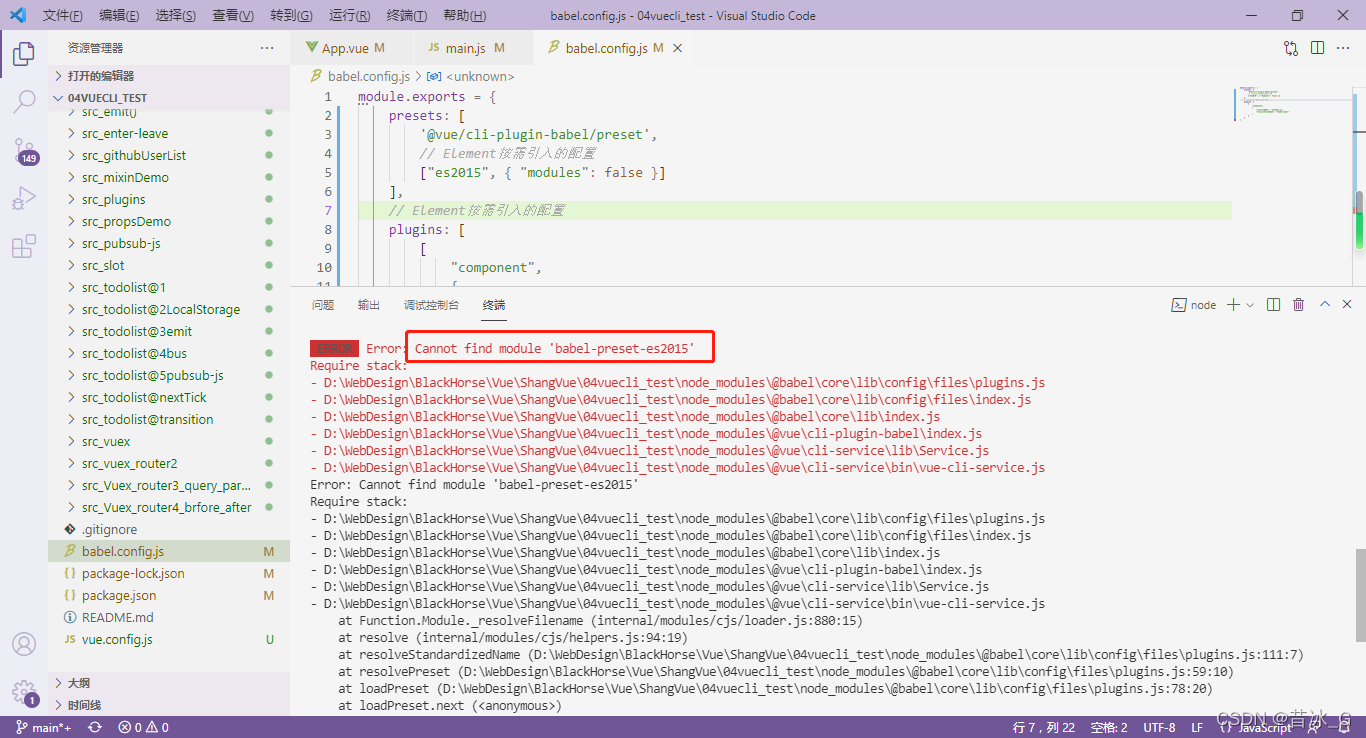Open the editor more actions menu
The height and width of the screenshot is (738, 1366).
click(1344, 48)
